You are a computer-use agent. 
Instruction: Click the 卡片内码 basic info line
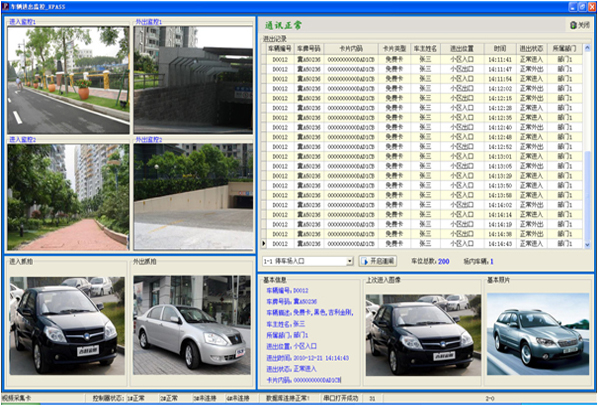click(x=304, y=380)
